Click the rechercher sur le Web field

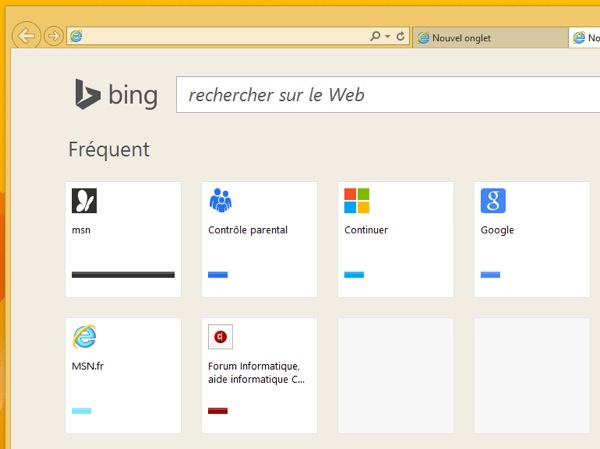pyautogui.click(x=388, y=95)
